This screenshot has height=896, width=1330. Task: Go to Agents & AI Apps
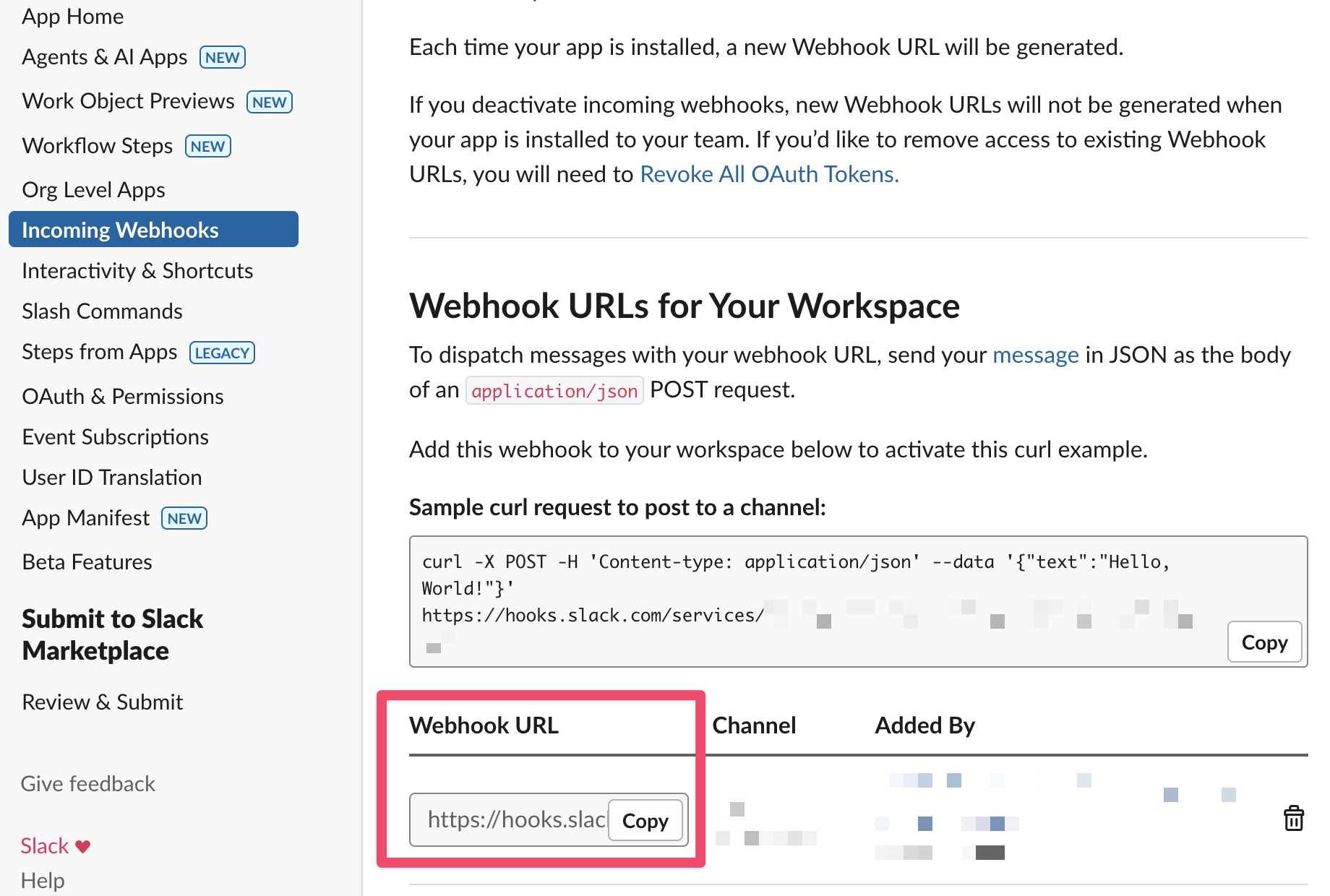point(105,57)
